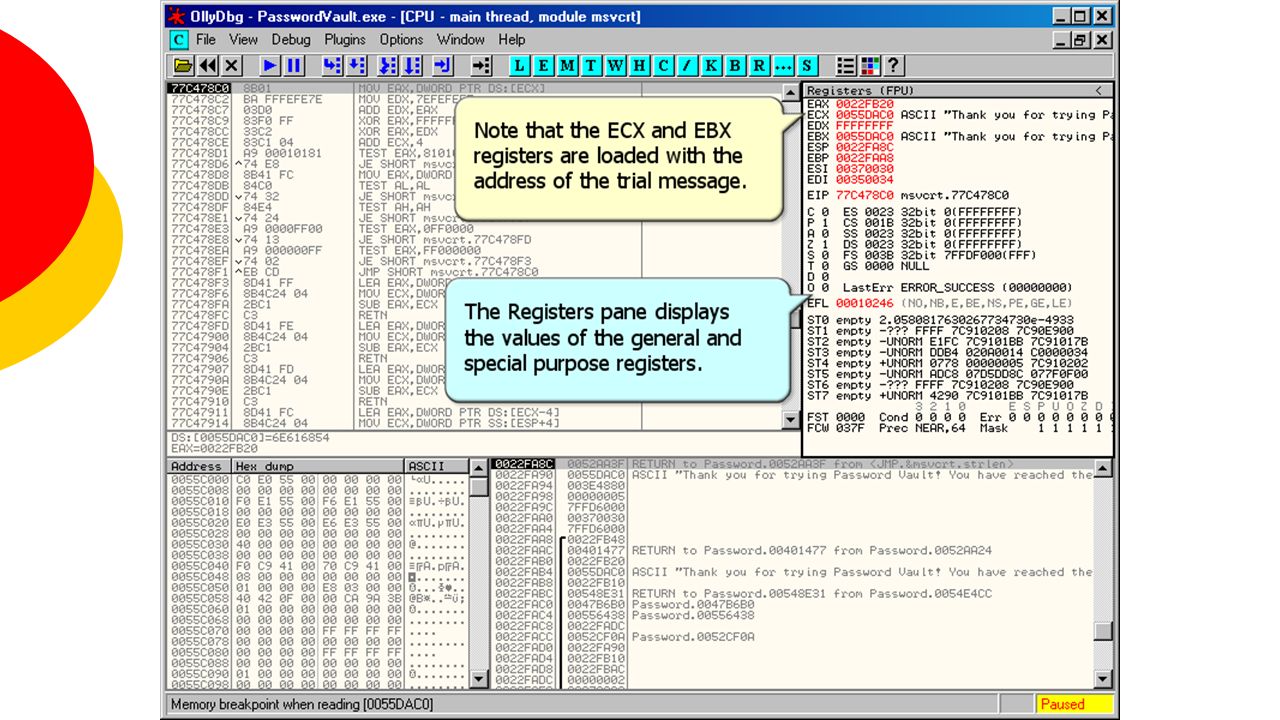
Task: Open the Window menu
Action: coord(460,40)
